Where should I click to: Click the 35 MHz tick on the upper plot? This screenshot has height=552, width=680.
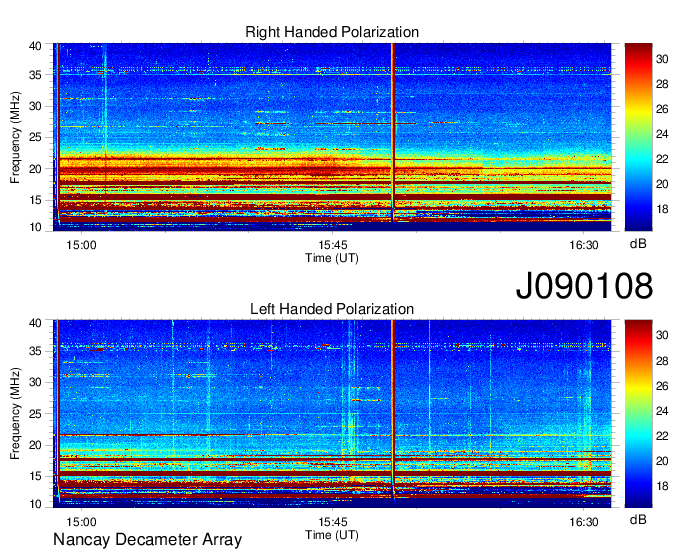point(36,75)
